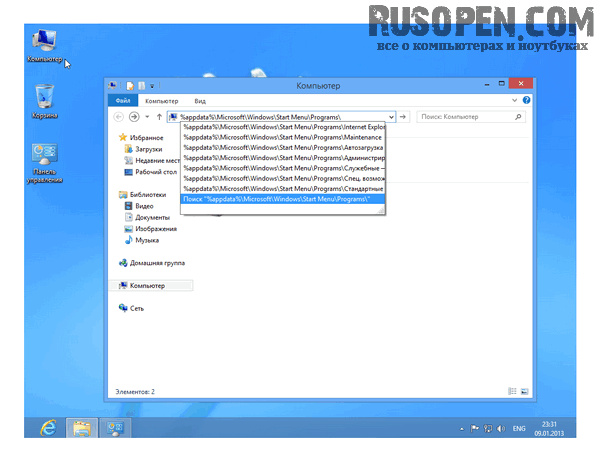Click the ENG language indicator
The height and width of the screenshot is (462, 600).
(520, 427)
